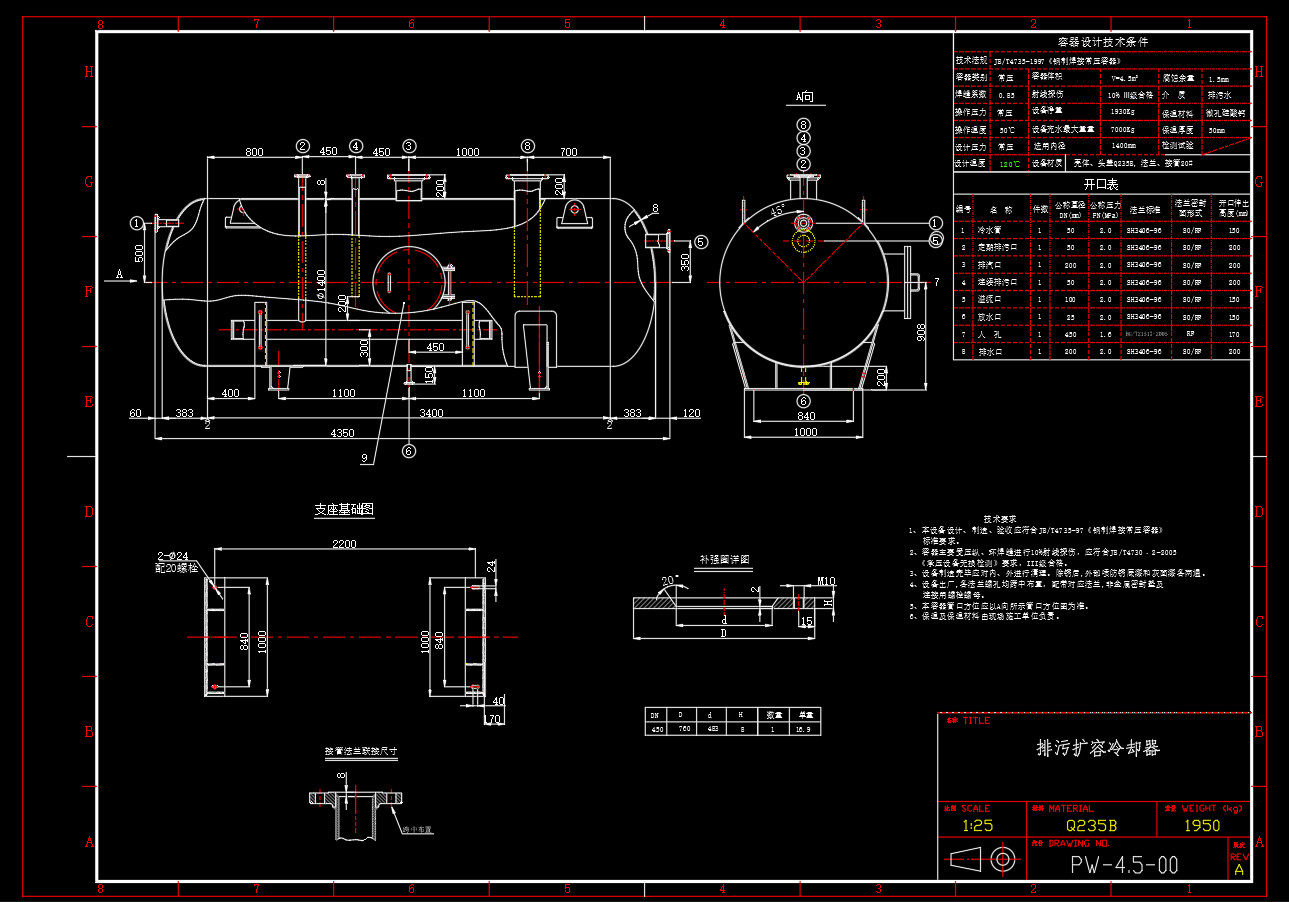Click the 排污水 medium value
1289x902 pixels.
(x=1219, y=94)
